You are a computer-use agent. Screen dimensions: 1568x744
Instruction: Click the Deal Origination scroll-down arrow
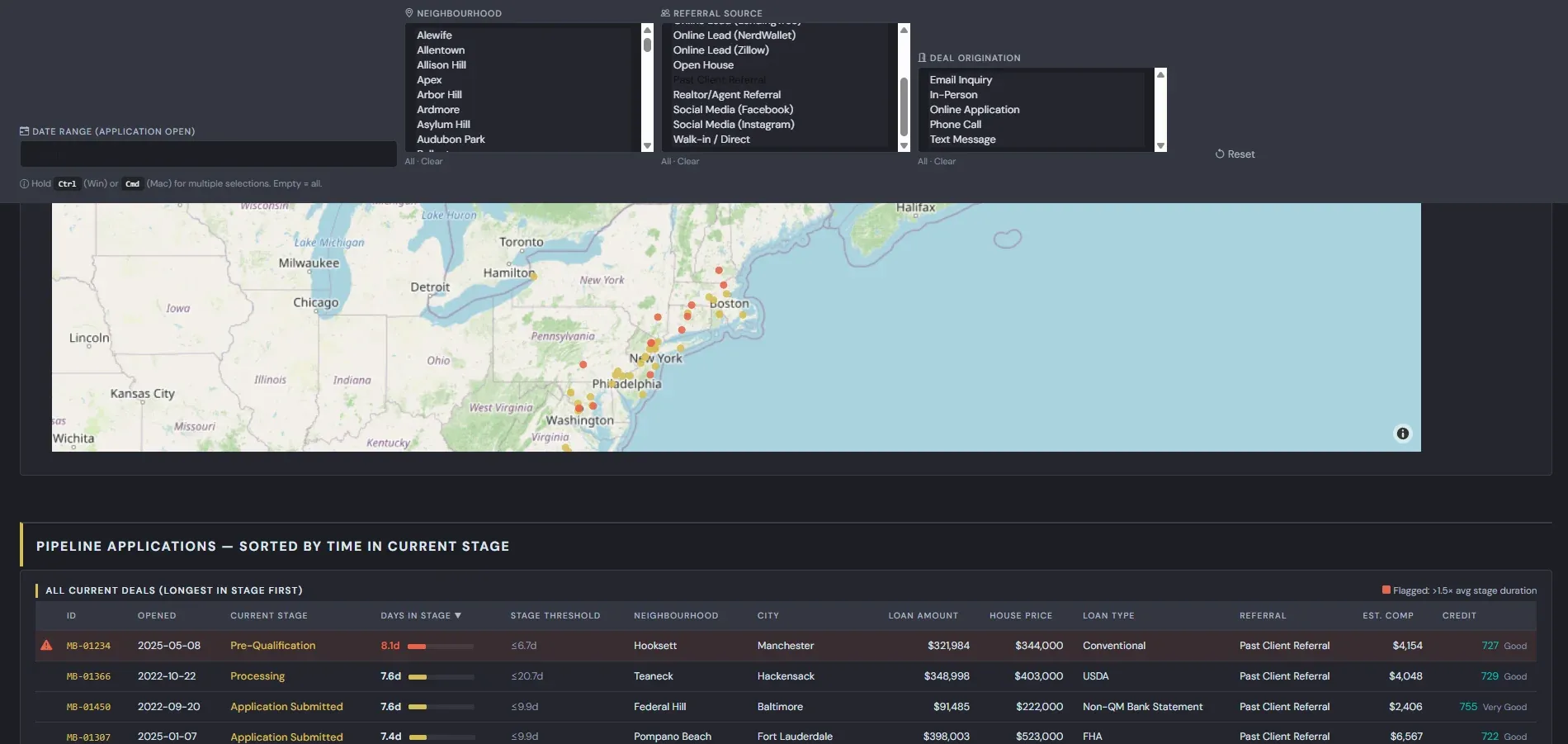1160,146
